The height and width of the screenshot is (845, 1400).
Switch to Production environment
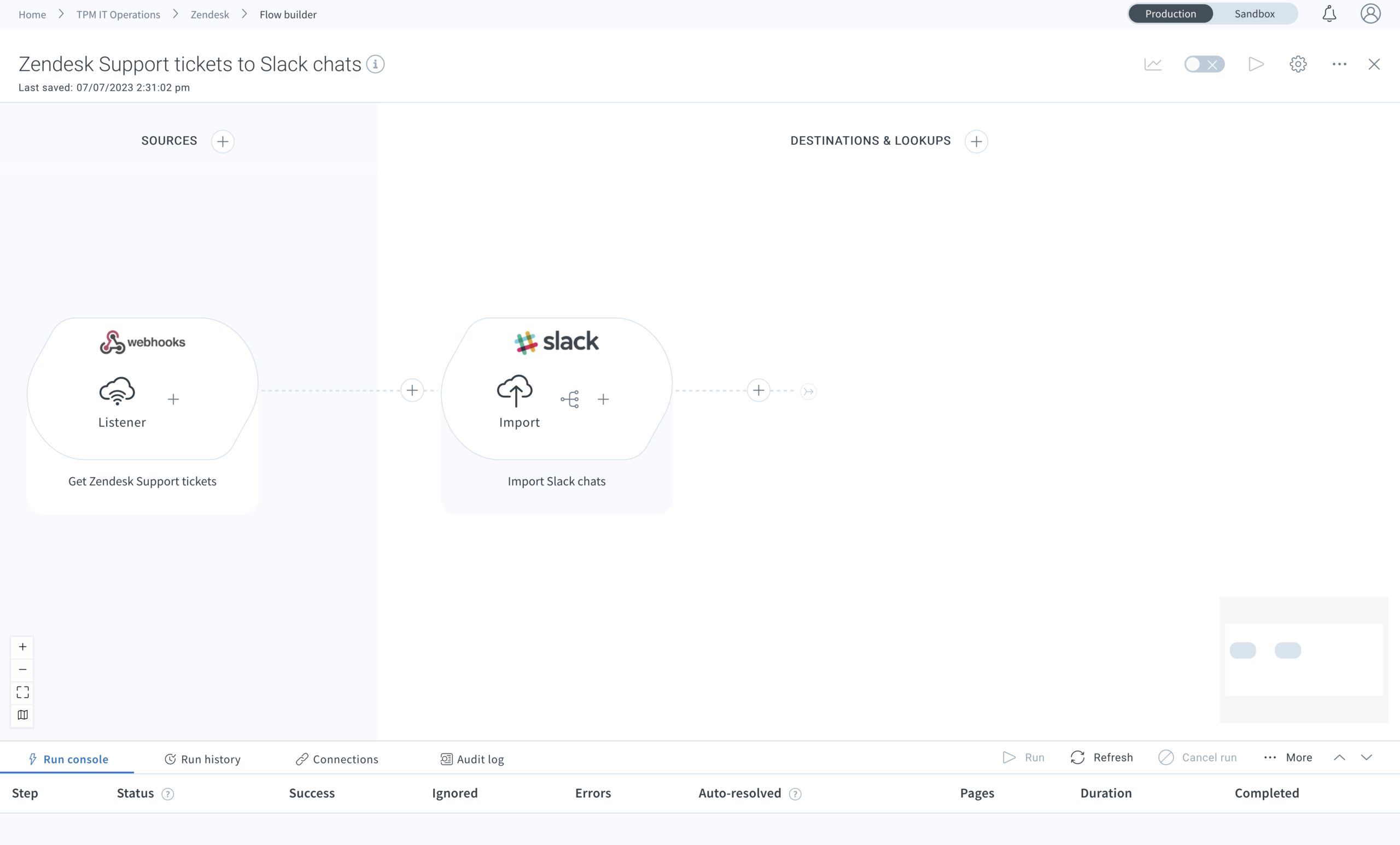point(1170,14)
